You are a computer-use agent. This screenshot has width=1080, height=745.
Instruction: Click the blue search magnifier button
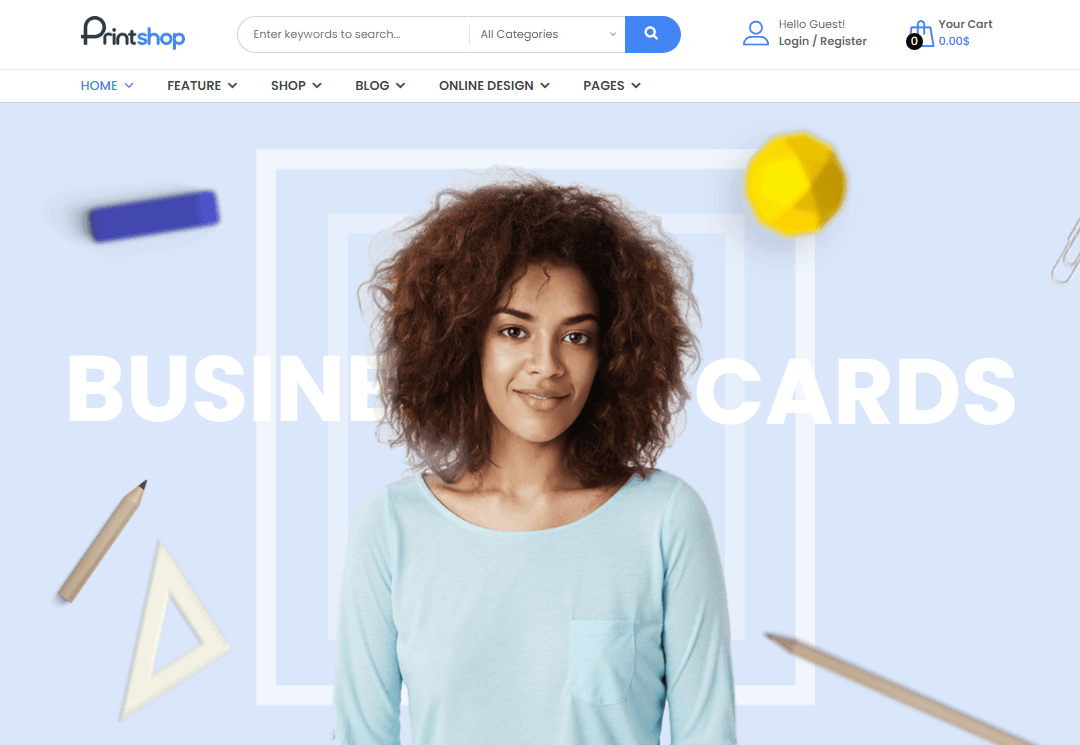[652, 34]
